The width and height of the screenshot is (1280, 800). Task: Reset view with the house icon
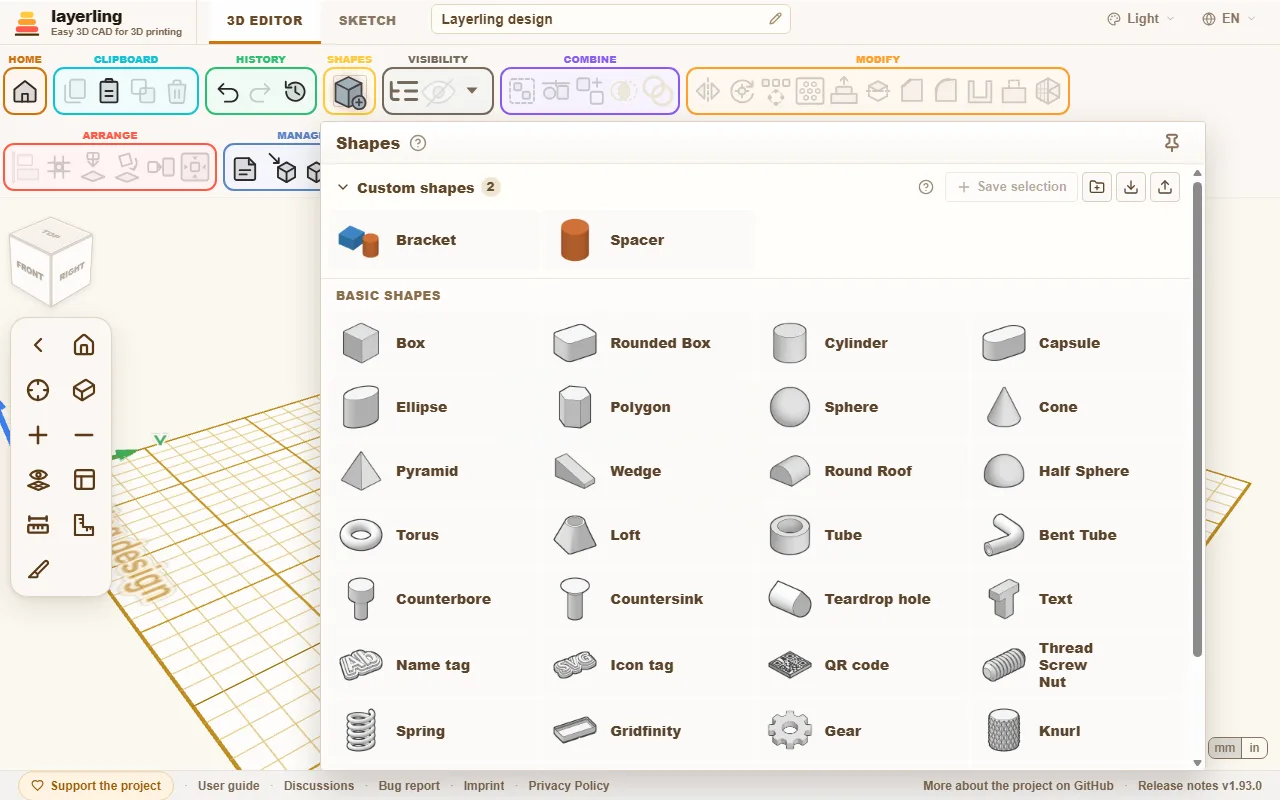click(84, 345)
